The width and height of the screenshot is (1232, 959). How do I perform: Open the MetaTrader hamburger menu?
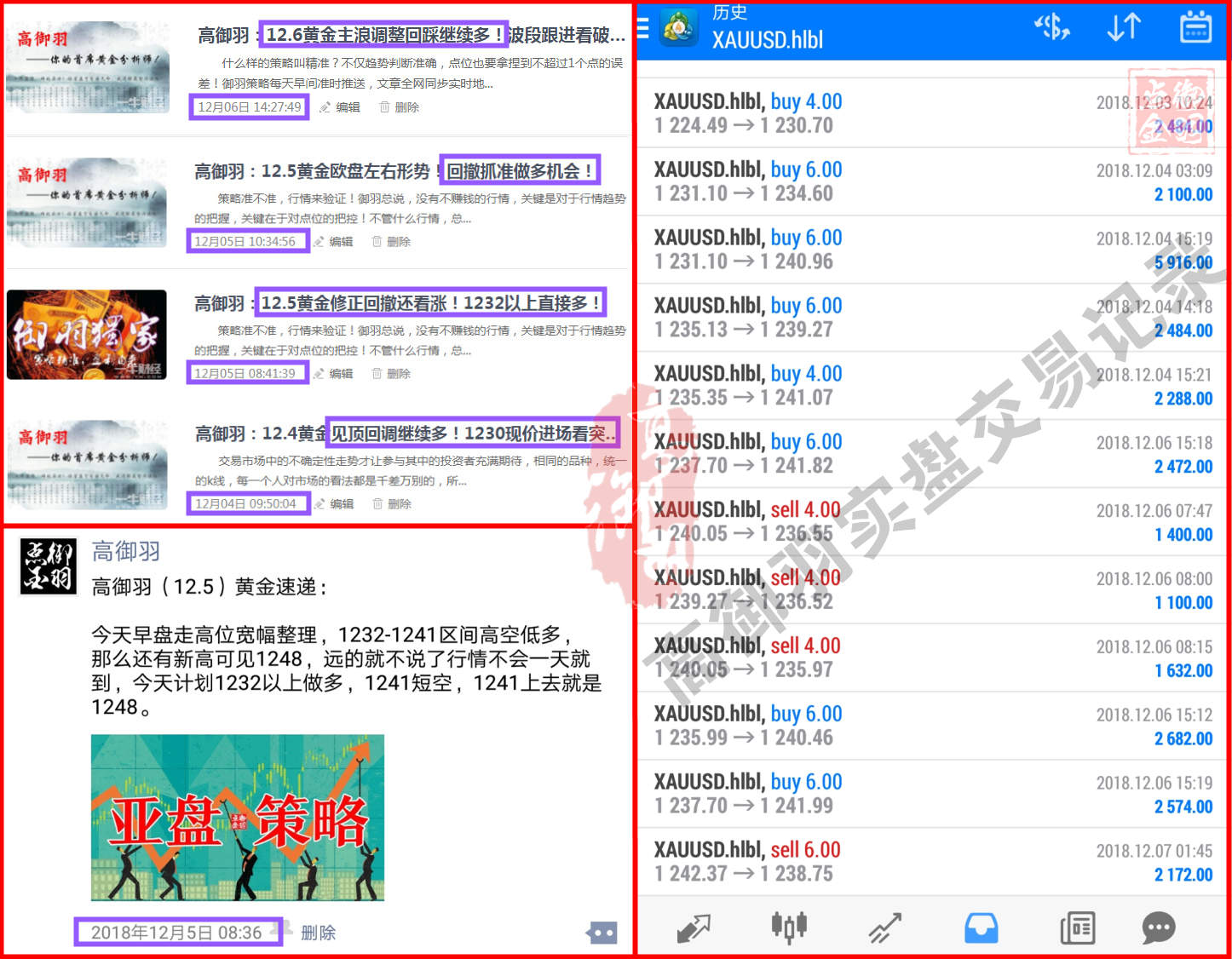[643, 29]
